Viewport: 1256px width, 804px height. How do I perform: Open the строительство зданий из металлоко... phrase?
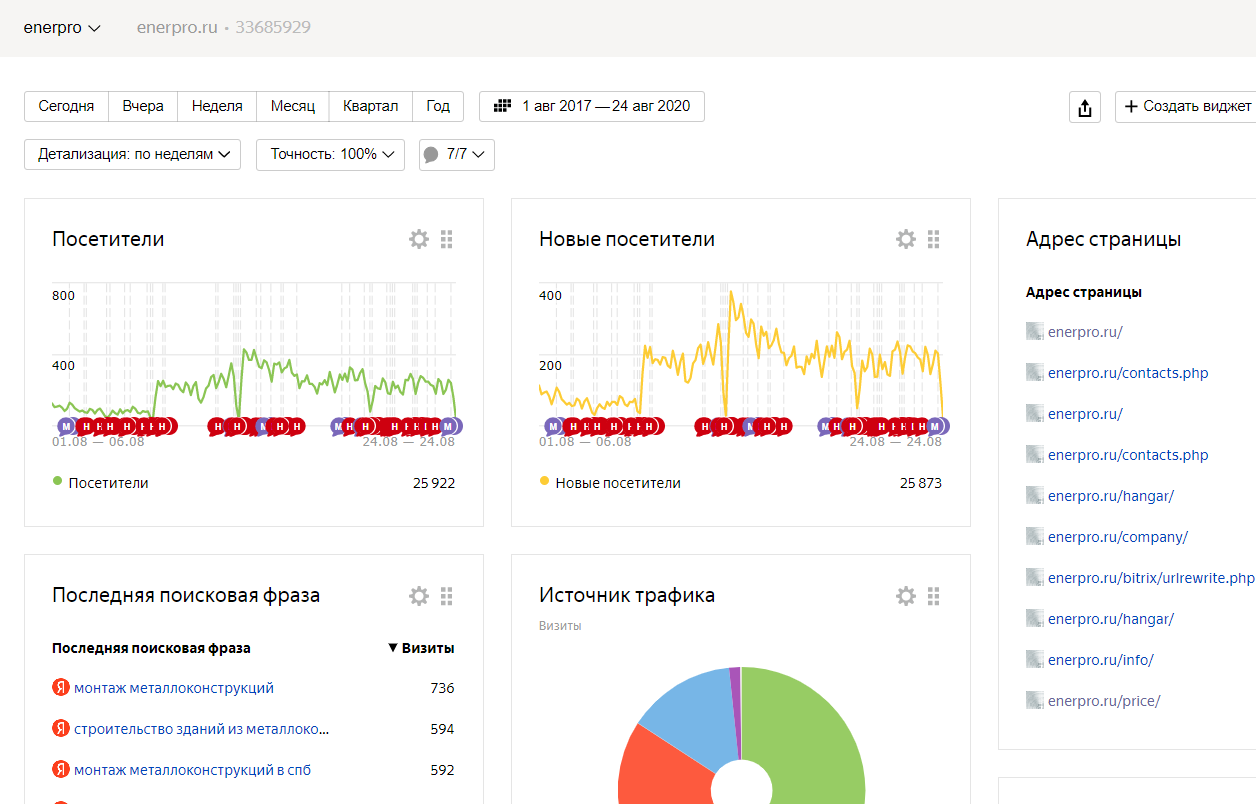202,729
